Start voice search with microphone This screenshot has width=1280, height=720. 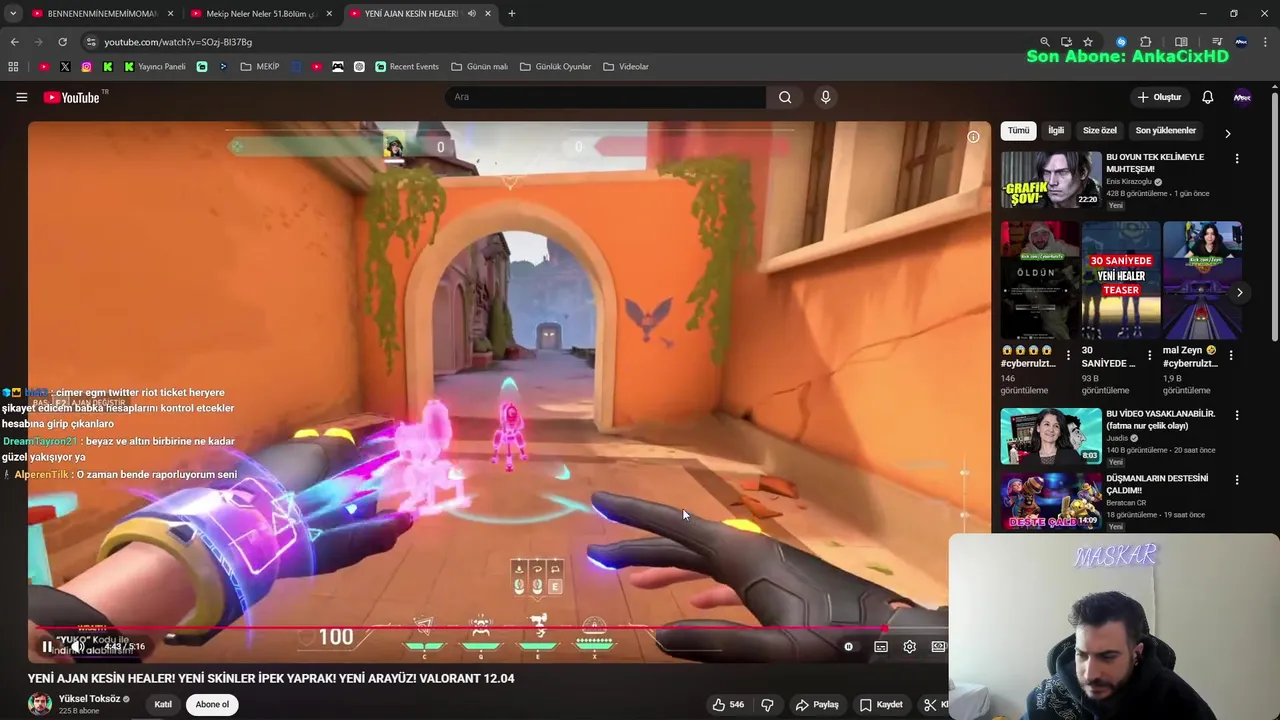tap(825, 97)
